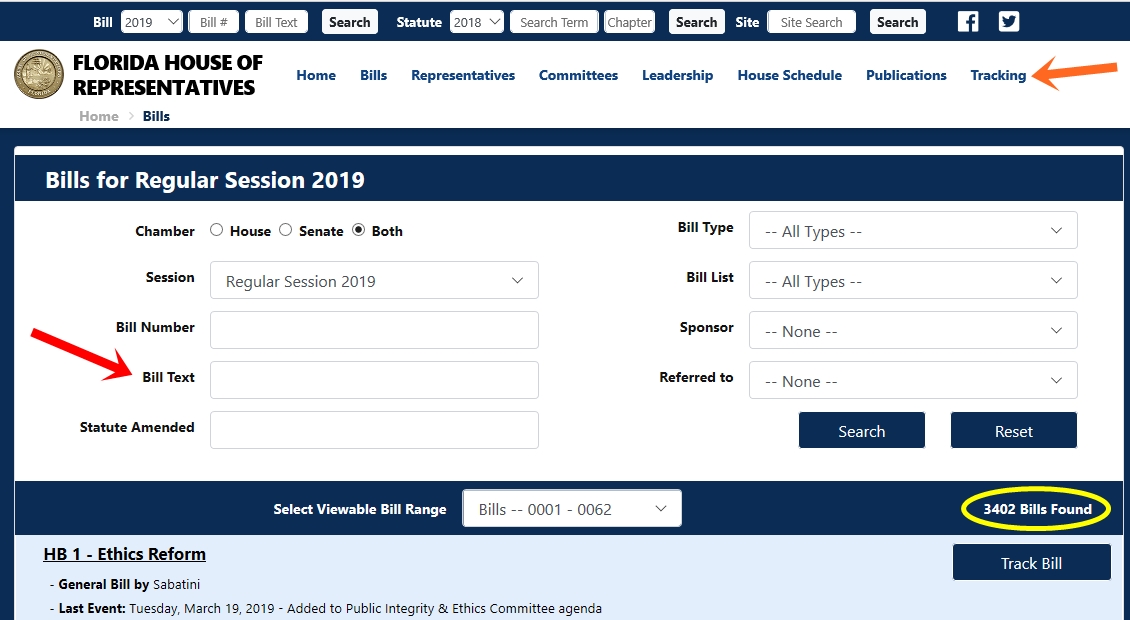Click the Bill # field in top bar
This screenshot has height=620, width=1130.
[x=214, y=22]
